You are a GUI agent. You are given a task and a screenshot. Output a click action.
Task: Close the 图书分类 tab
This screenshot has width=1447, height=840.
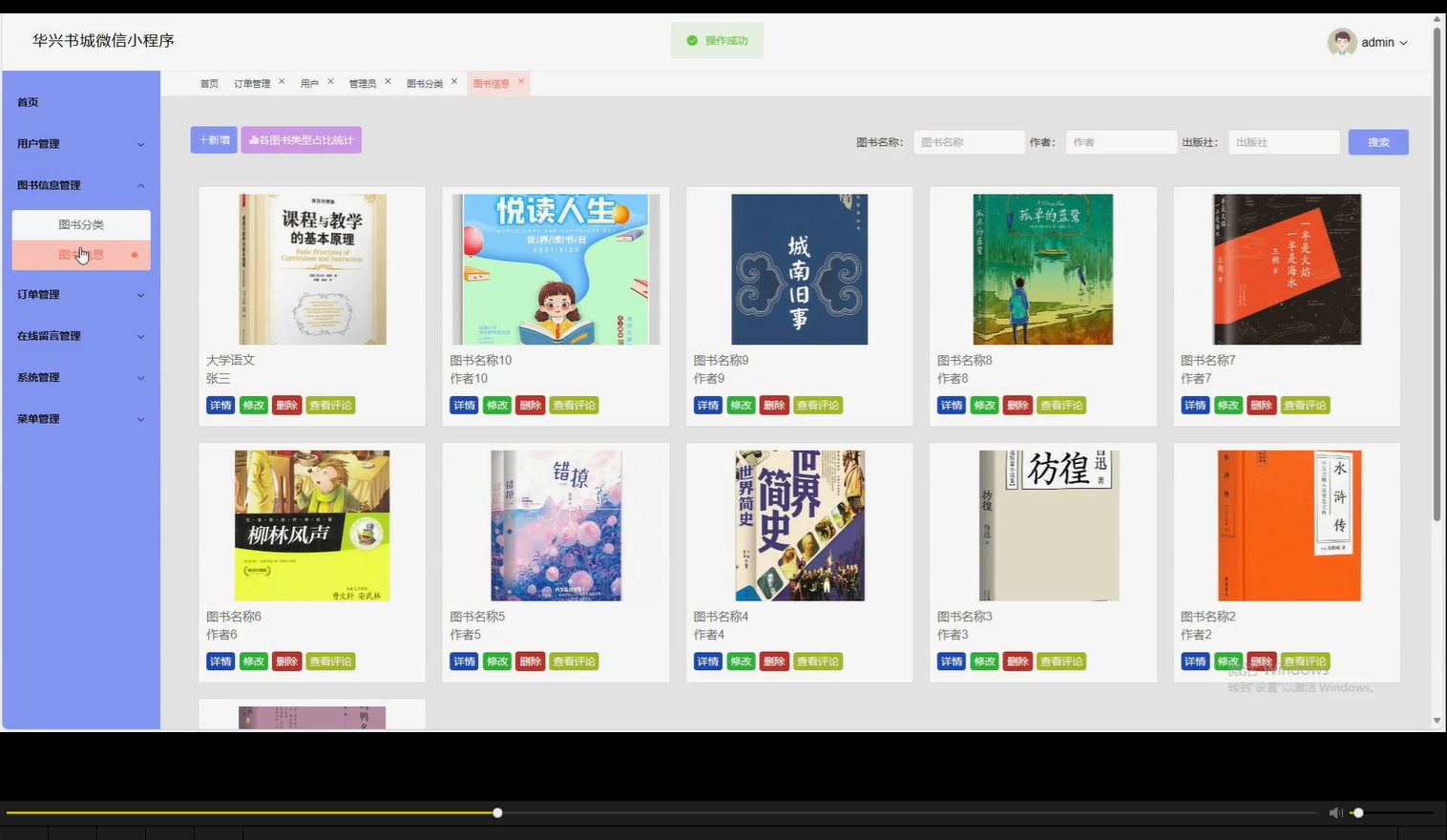pyautogui.click(x=454, y=82)
